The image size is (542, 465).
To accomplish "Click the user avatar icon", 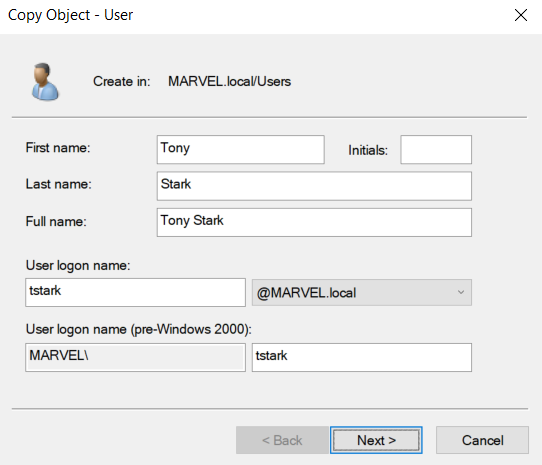I will tap(45, 82).
